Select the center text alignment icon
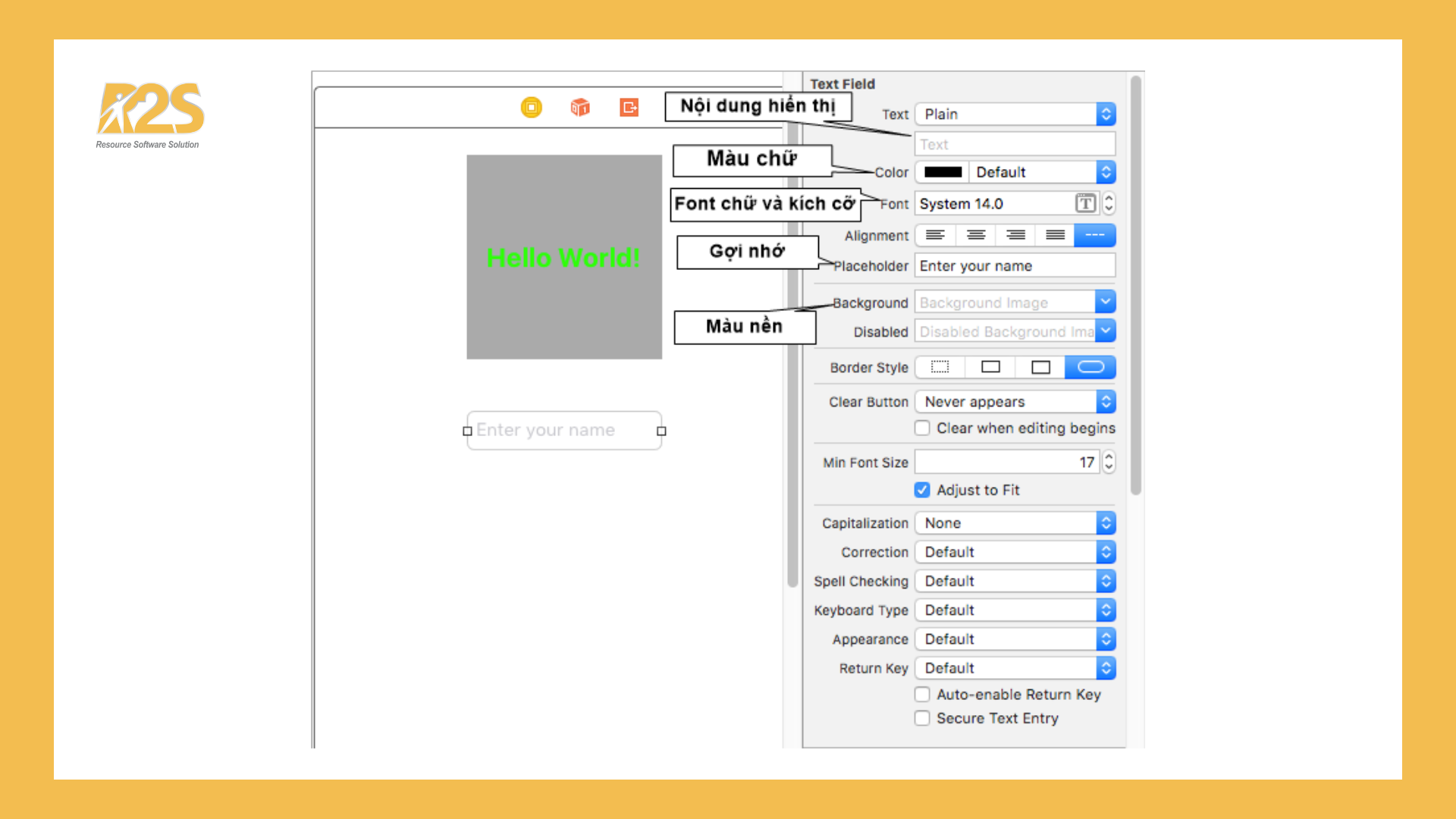This screenshot has height=819, width=1456. pyautogui.click(x=975, y=235)
